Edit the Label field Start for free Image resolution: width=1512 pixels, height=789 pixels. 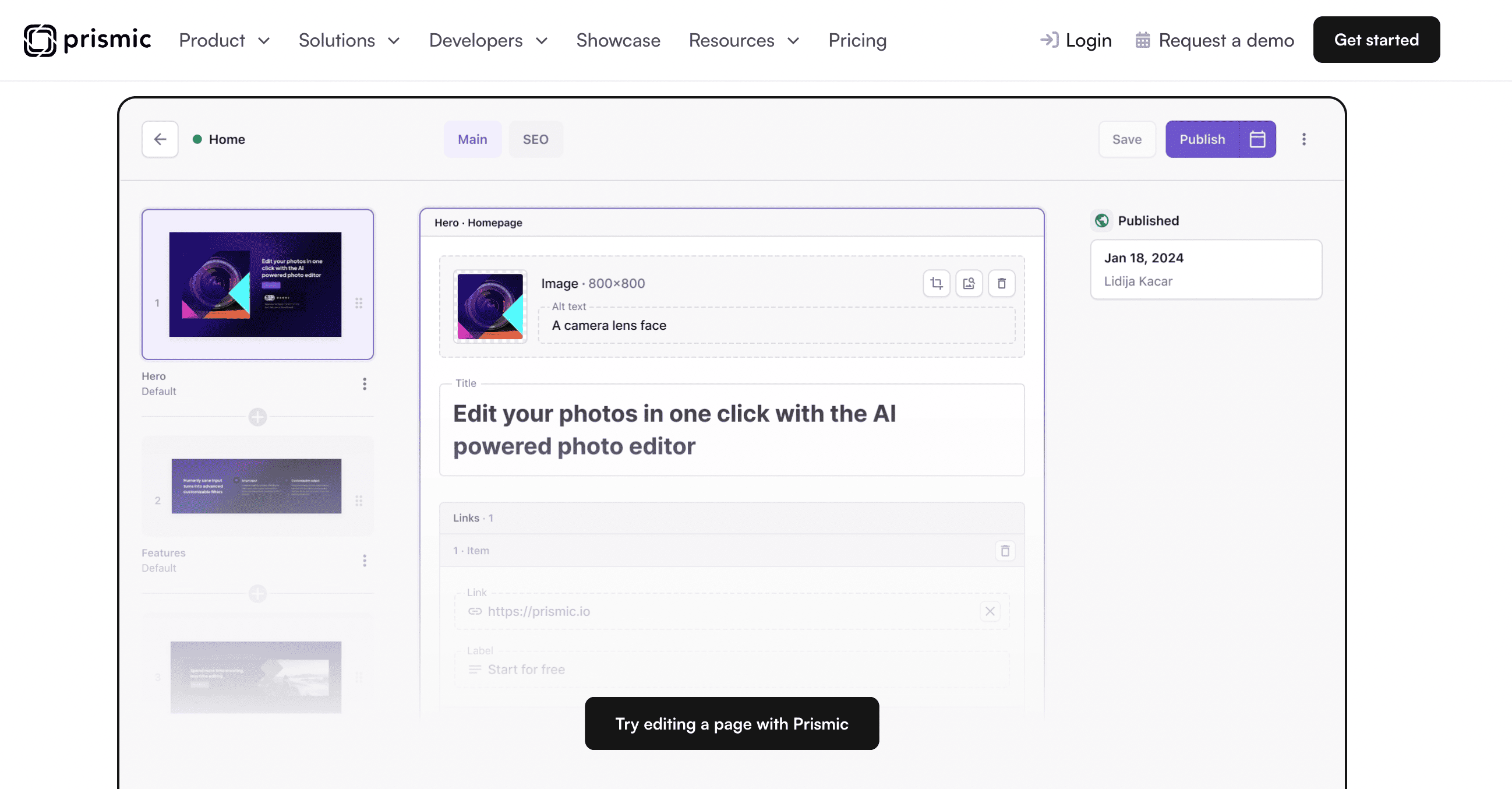732,669
